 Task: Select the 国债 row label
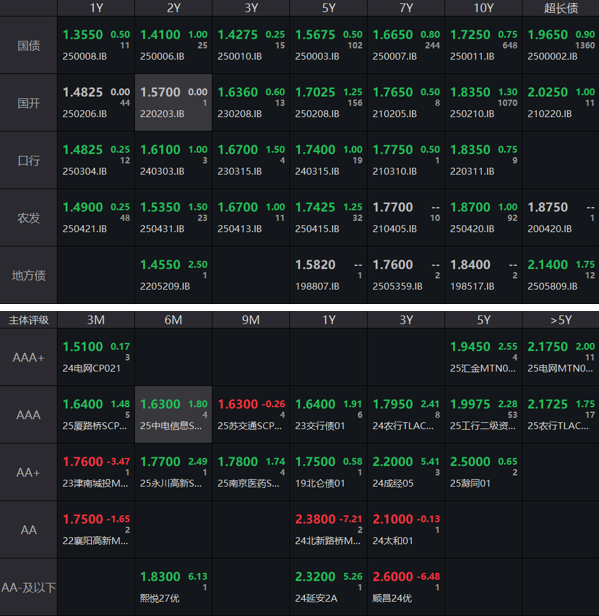click(x=29, y=45)
